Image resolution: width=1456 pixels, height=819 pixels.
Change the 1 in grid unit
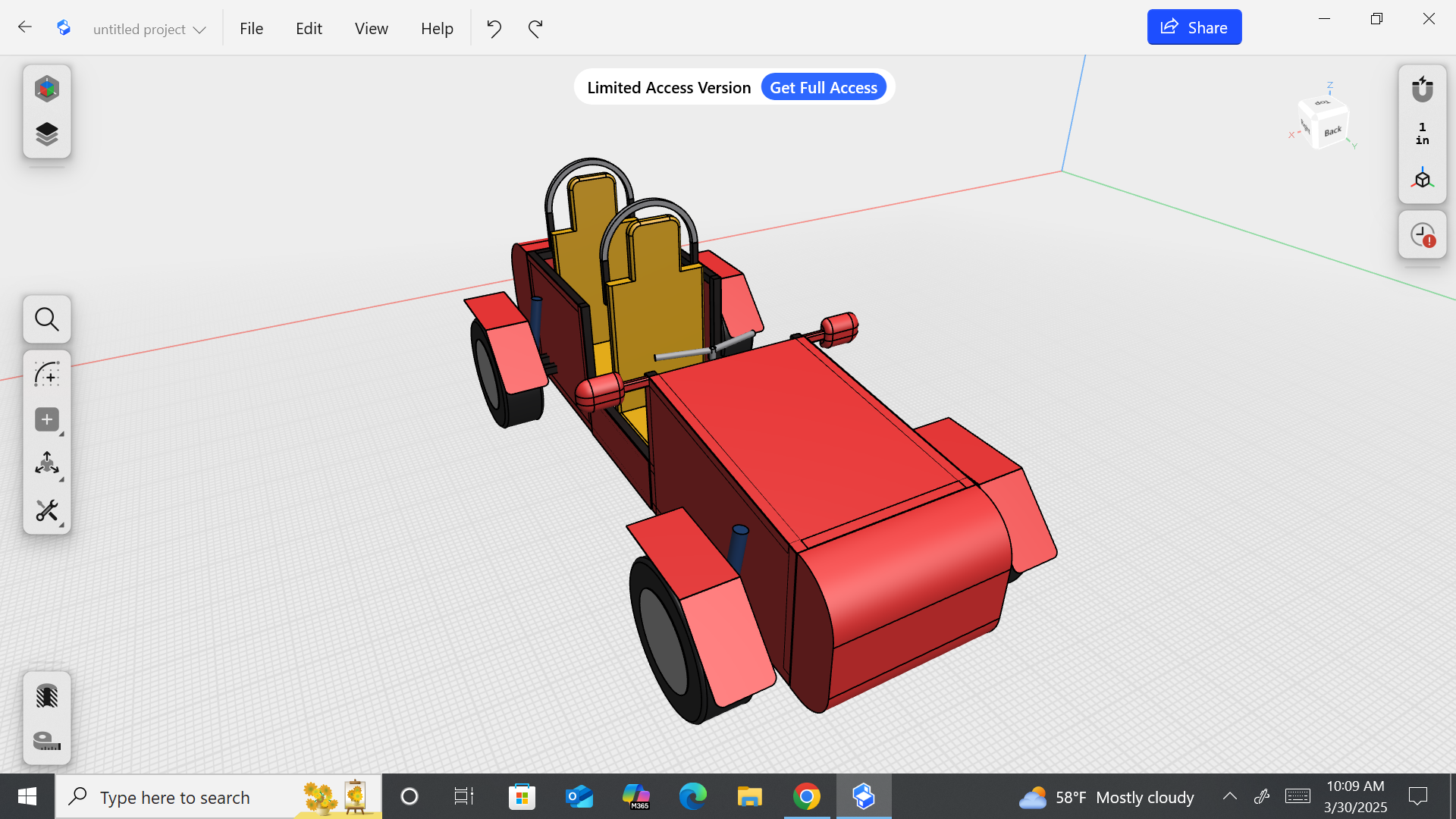click(1422, 133)
